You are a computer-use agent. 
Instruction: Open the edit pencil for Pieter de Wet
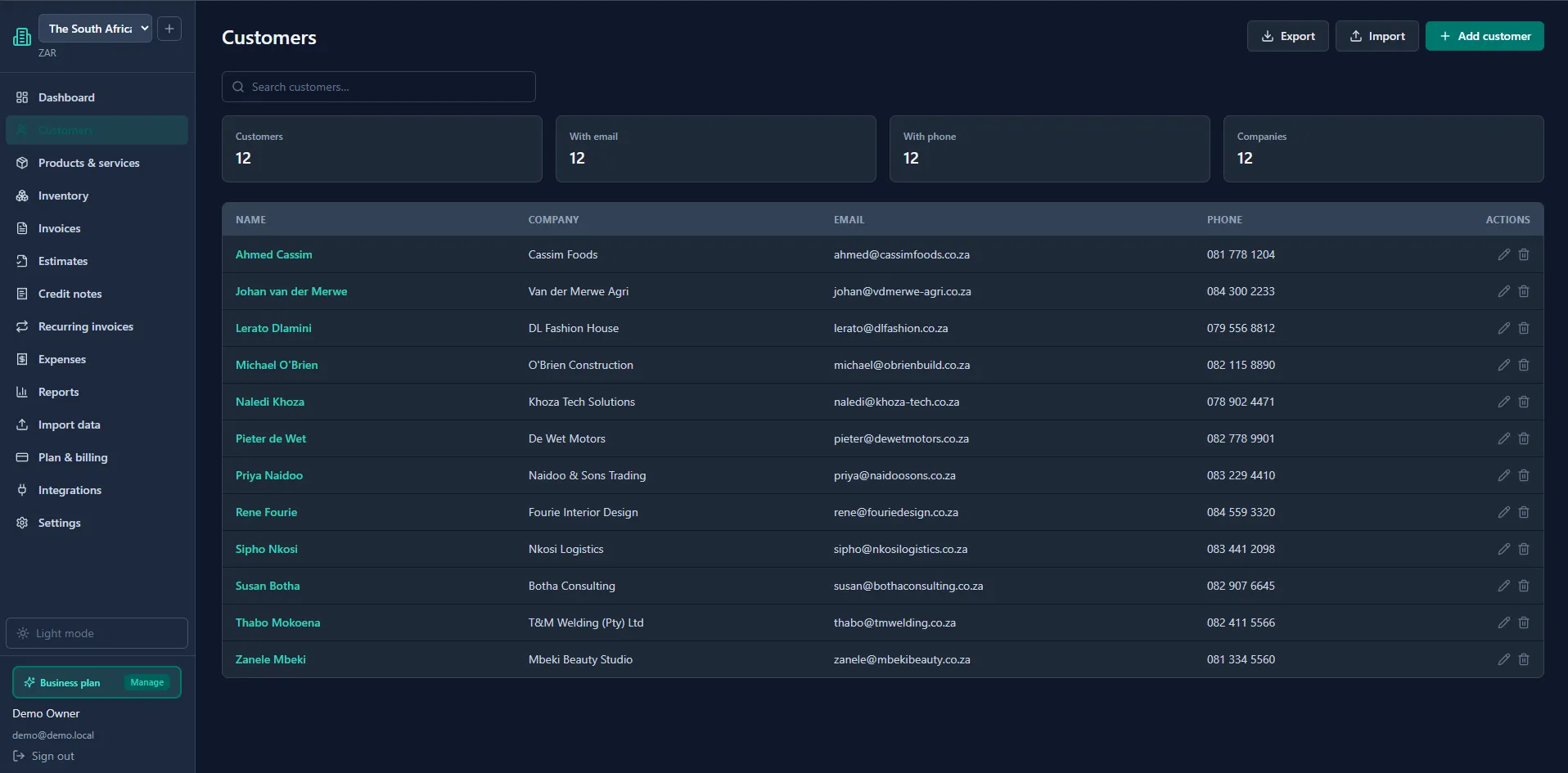click(1504, 438)
